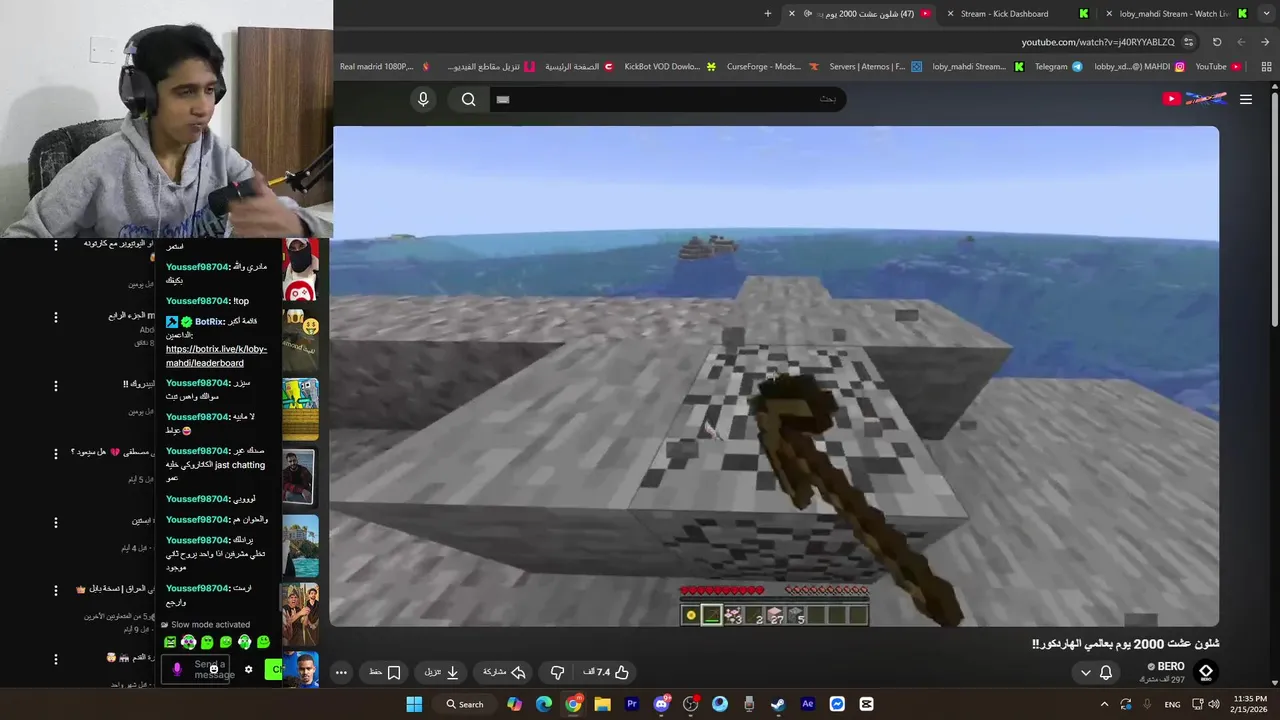
Task: Switch to loby_mahdi Stream Kick tab
Action: (x=1176, y=14)
